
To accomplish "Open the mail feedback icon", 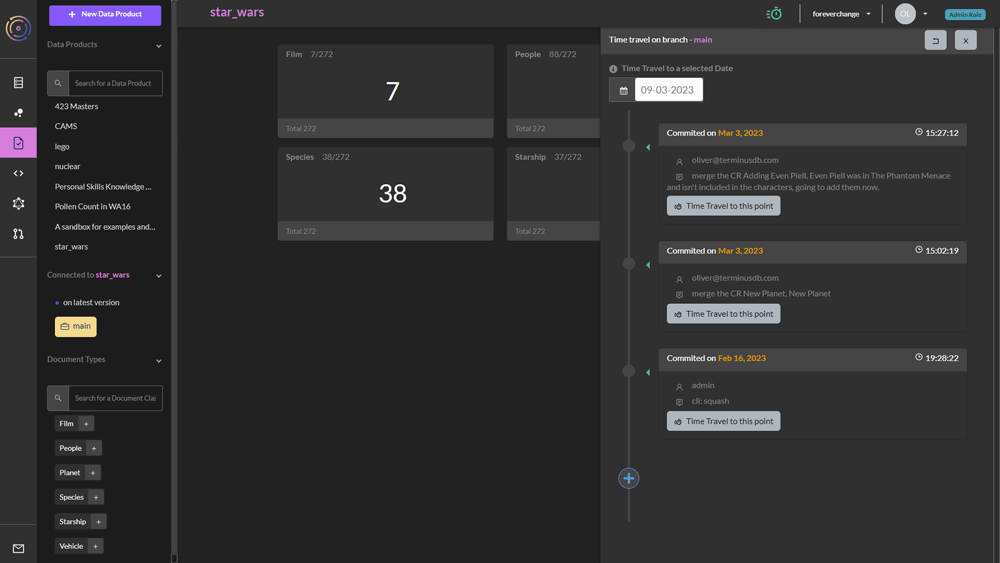I will 18,548.
